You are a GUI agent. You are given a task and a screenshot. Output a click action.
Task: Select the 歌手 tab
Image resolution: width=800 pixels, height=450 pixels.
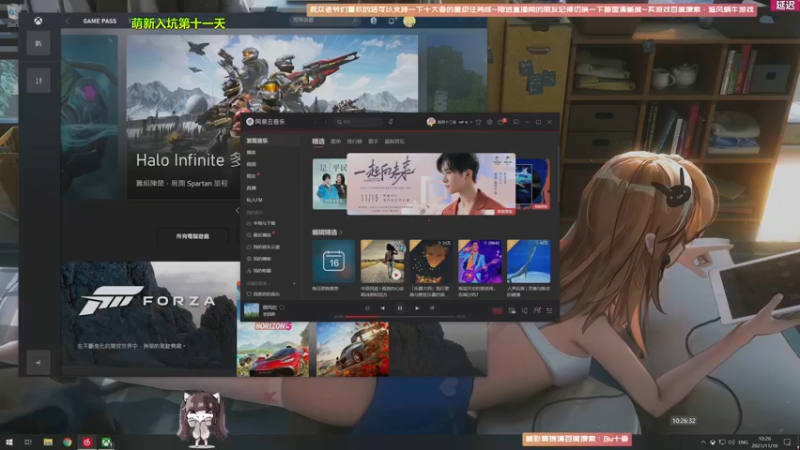tap(373, 141)
